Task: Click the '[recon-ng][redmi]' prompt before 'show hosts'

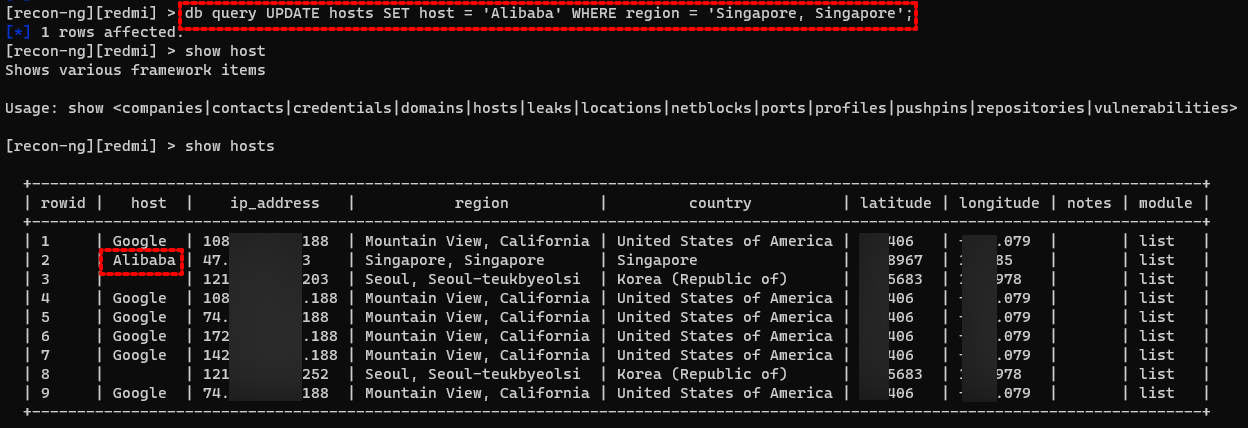Action: click(81, 146)
